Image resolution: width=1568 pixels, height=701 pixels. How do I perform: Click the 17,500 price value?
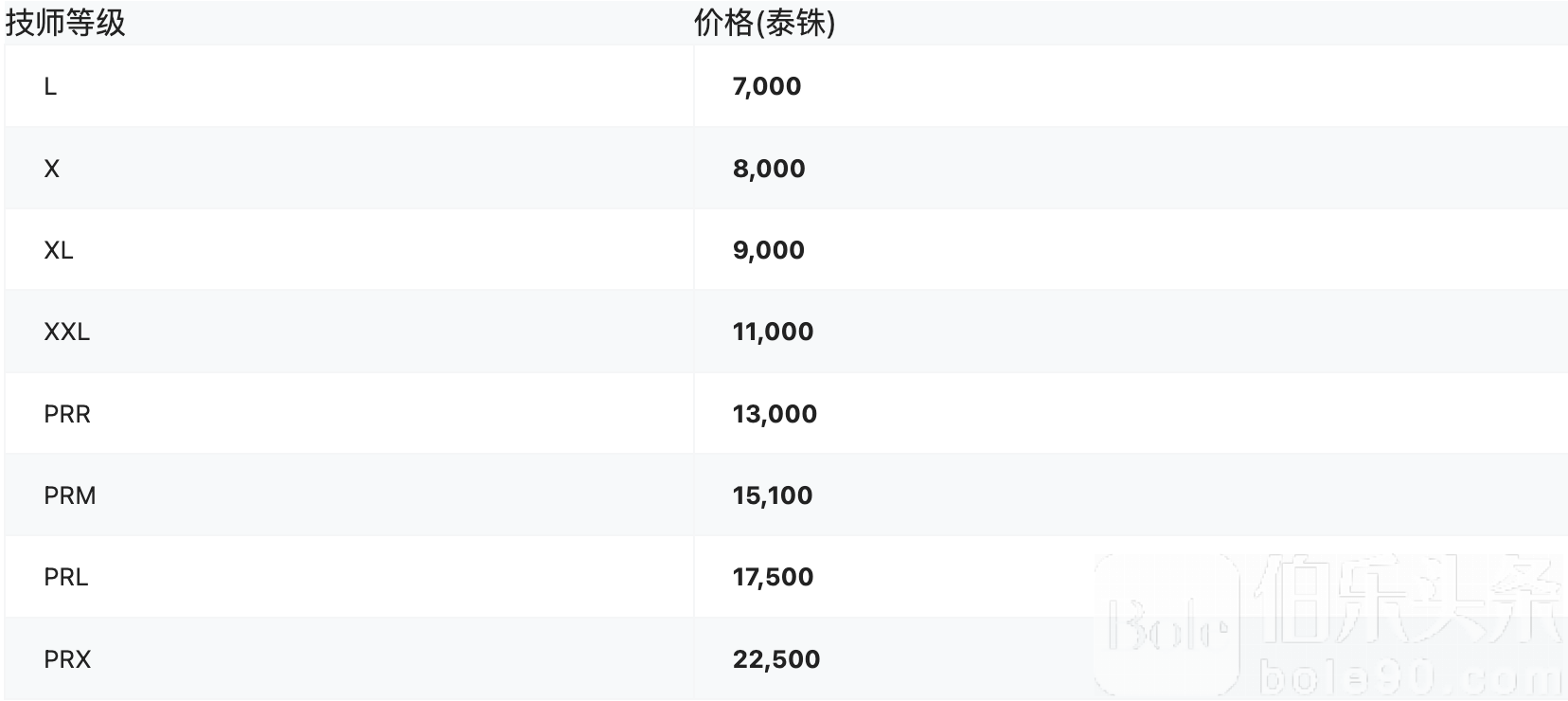(773, 577)
